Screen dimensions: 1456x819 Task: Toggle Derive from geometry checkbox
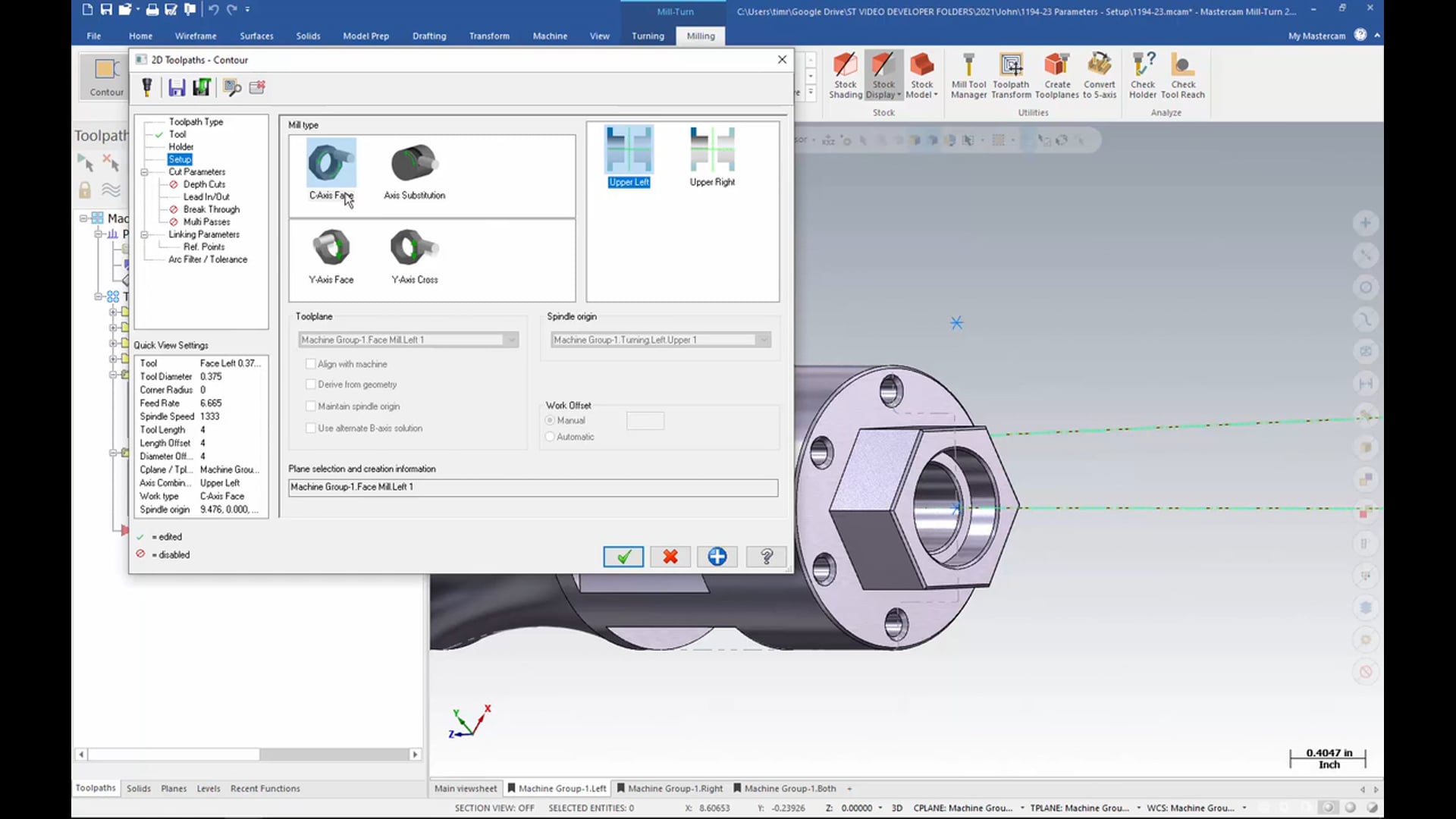[x=310, y=384]
